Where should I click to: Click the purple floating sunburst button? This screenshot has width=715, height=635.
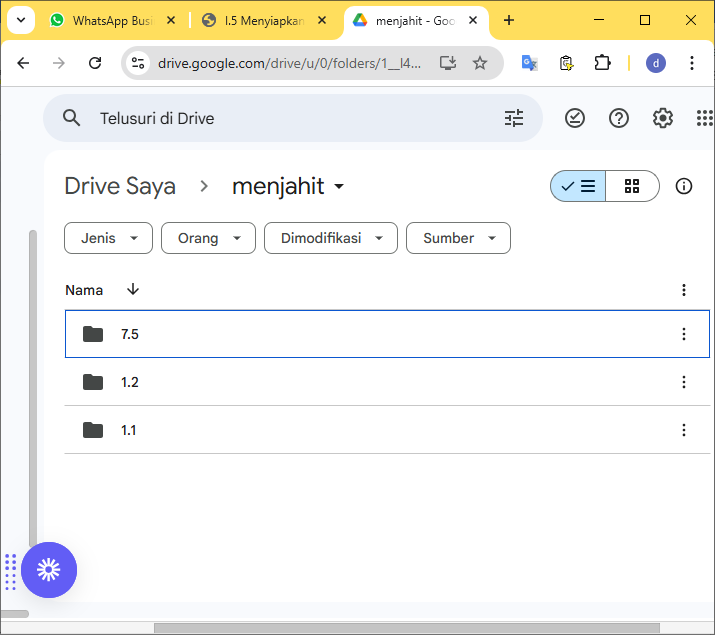point(49,570)
